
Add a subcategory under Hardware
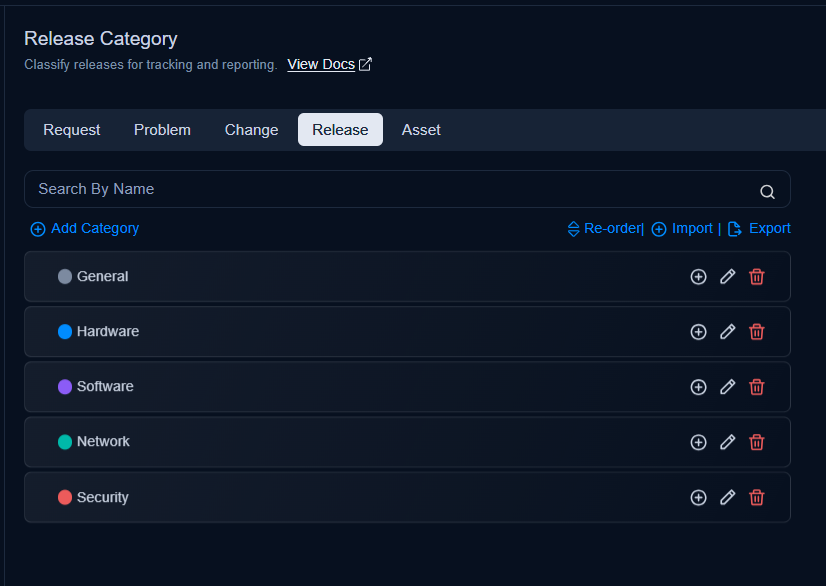coord(698,332)
